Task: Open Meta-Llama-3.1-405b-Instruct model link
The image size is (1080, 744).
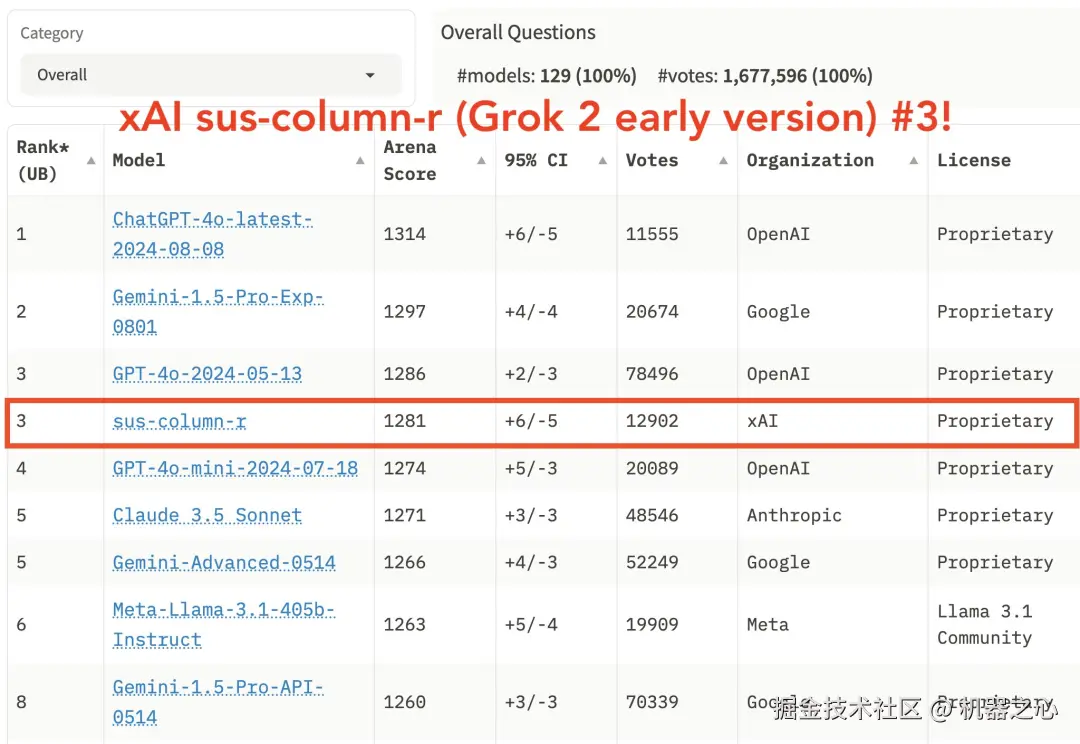Action: pos(223,625)
